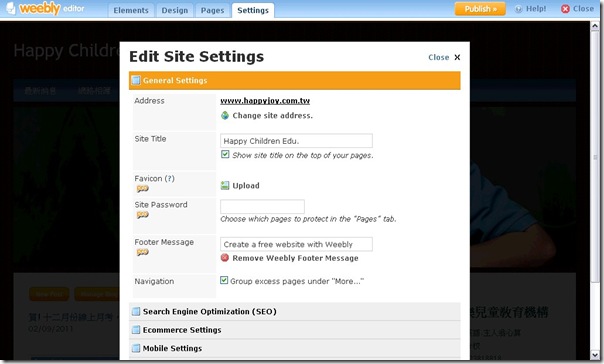The width and height of the screenshot is (604, 364).
Task: Click the scrollbar up arrow
Action: click(x=595, y=26)
